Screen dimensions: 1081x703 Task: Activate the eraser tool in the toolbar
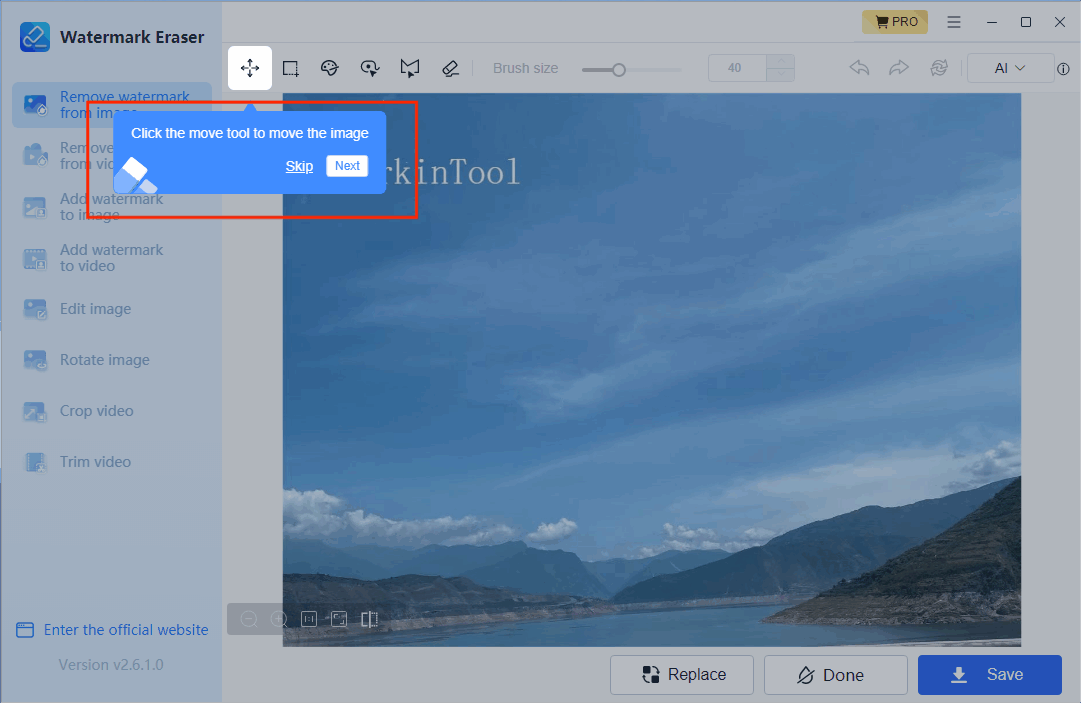pos(450,68)
